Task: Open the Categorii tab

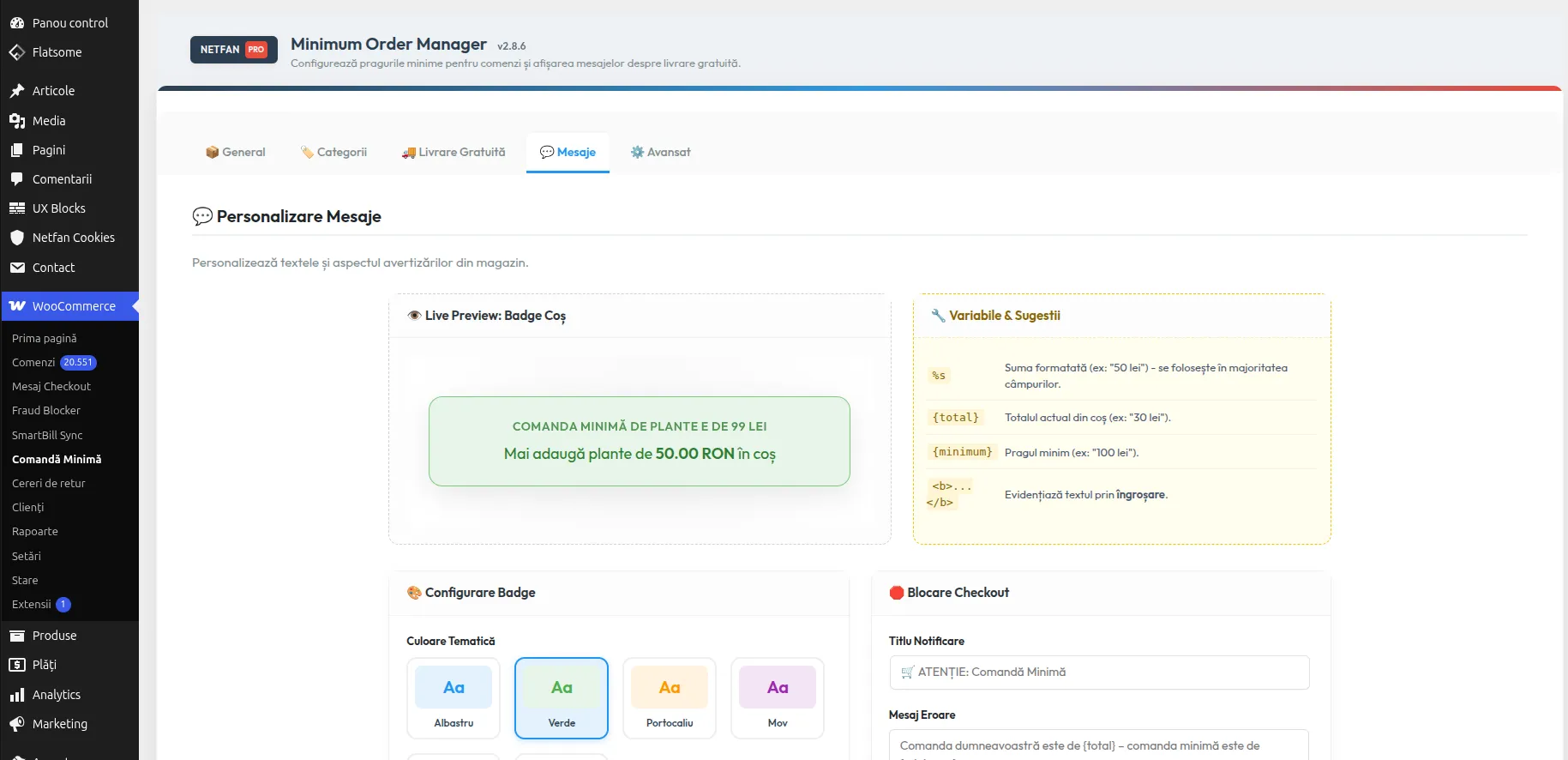Action: tap(333, 152)
